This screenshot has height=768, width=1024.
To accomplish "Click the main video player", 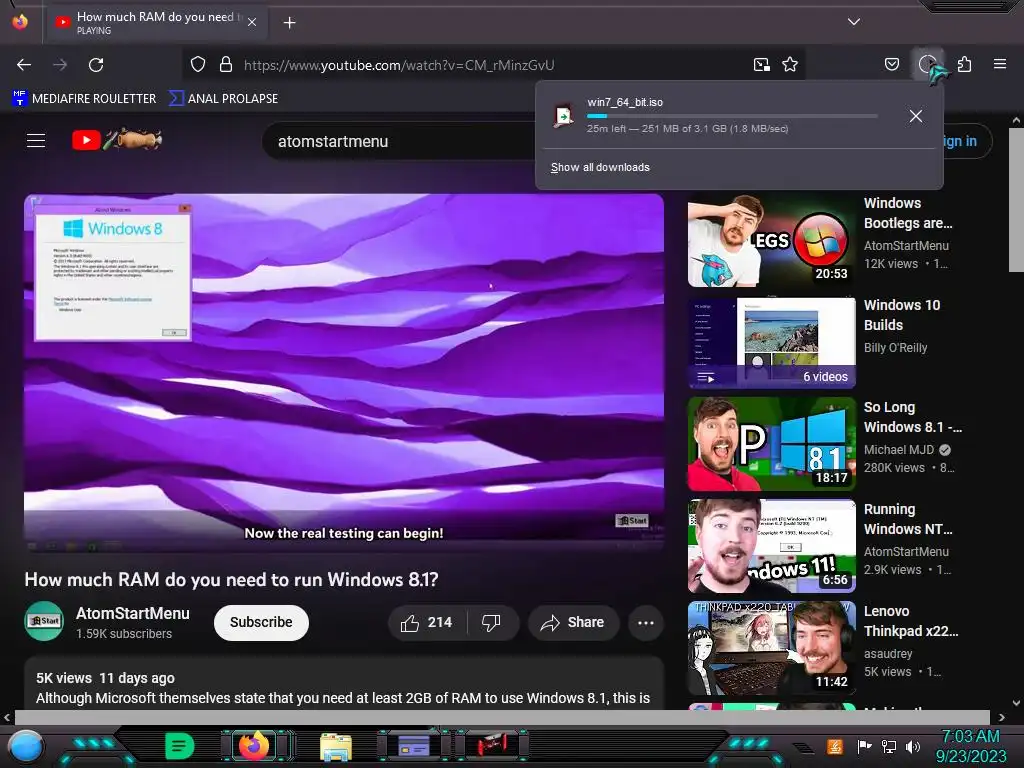I will [x=344, y=373].
